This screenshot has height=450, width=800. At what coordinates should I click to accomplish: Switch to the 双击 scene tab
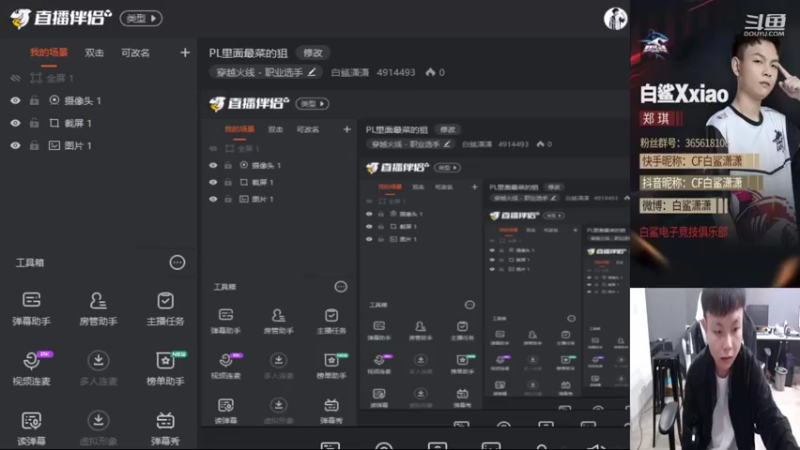[94, 53]
